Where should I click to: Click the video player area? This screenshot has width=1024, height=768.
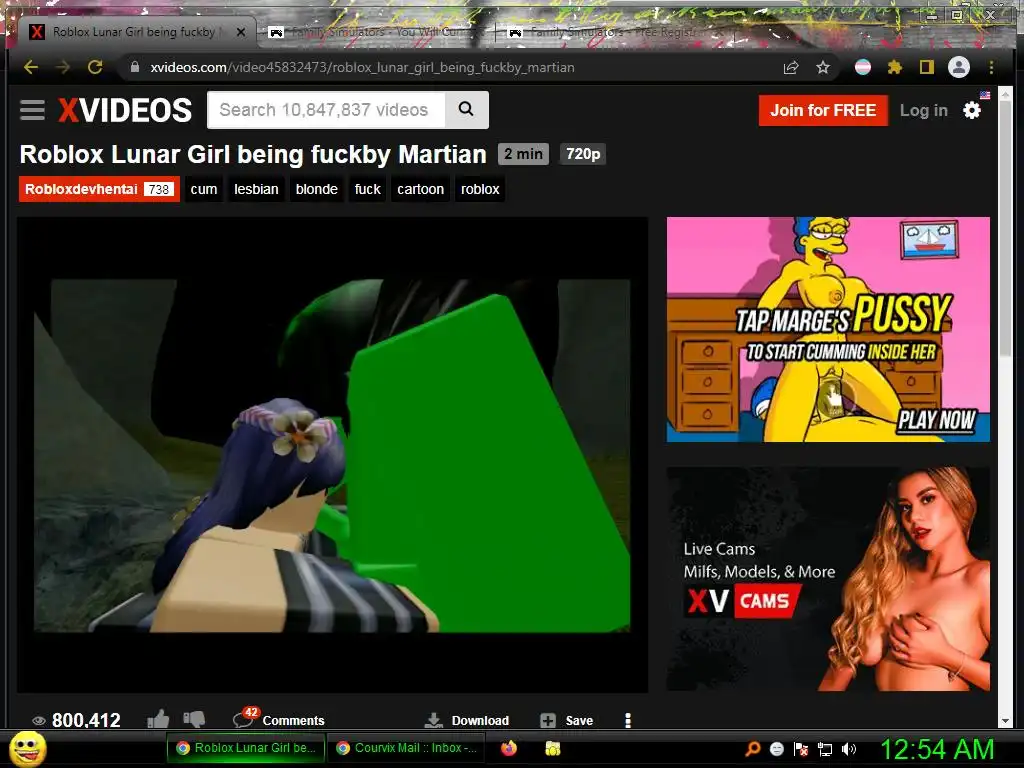[332, 455]
